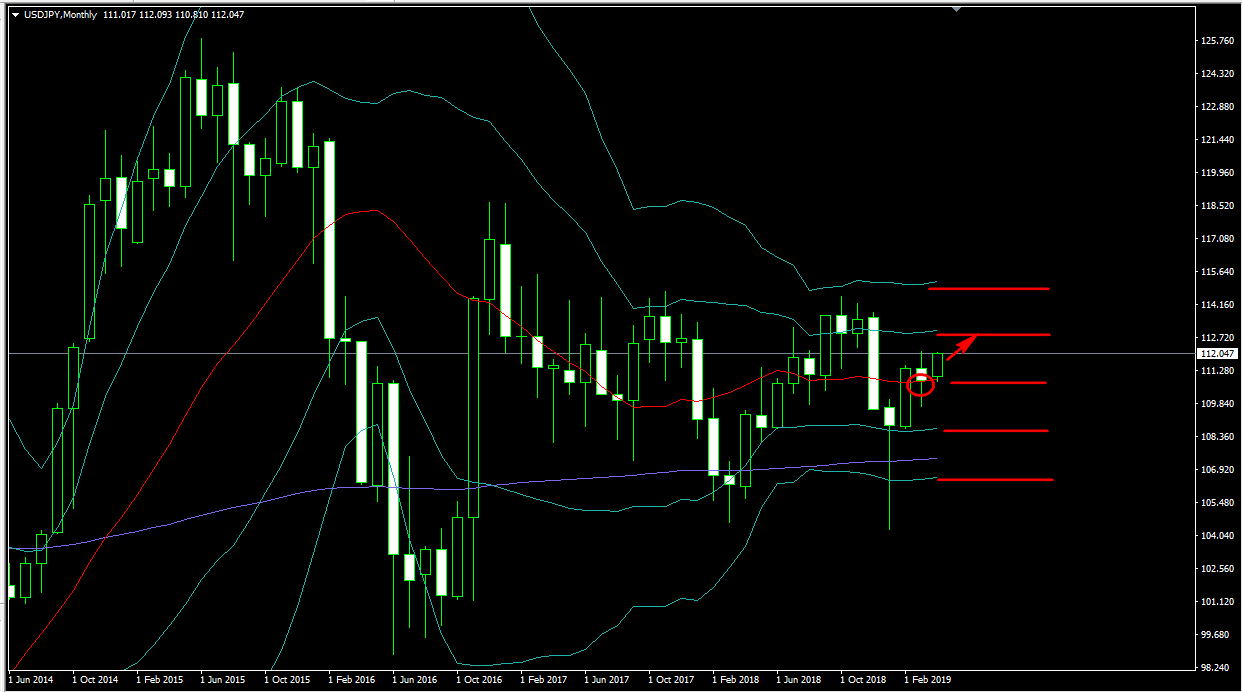Screen dimensions: 1242x692
Task: Click the 1 Oct 2018 date label
Action: [863, 680]
